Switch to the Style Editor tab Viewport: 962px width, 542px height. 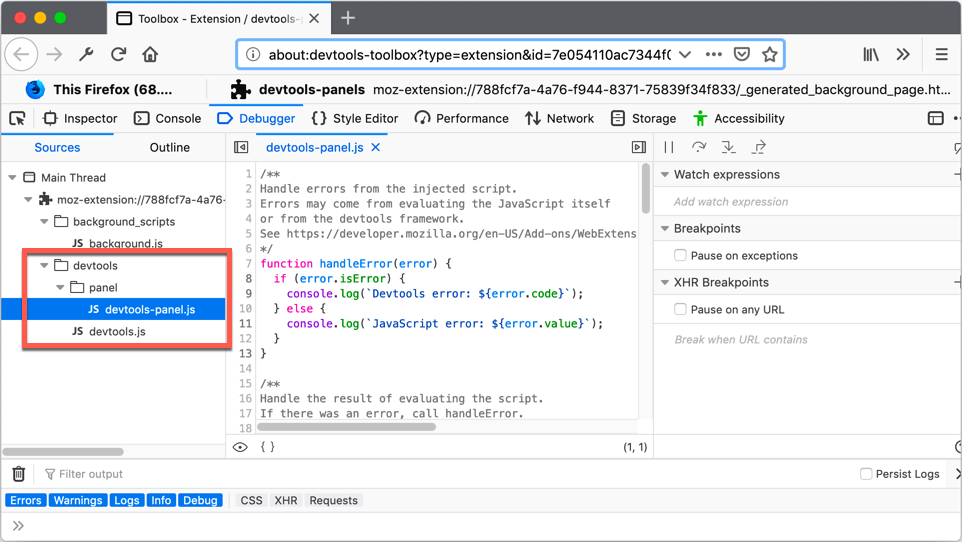pos(355,118)
